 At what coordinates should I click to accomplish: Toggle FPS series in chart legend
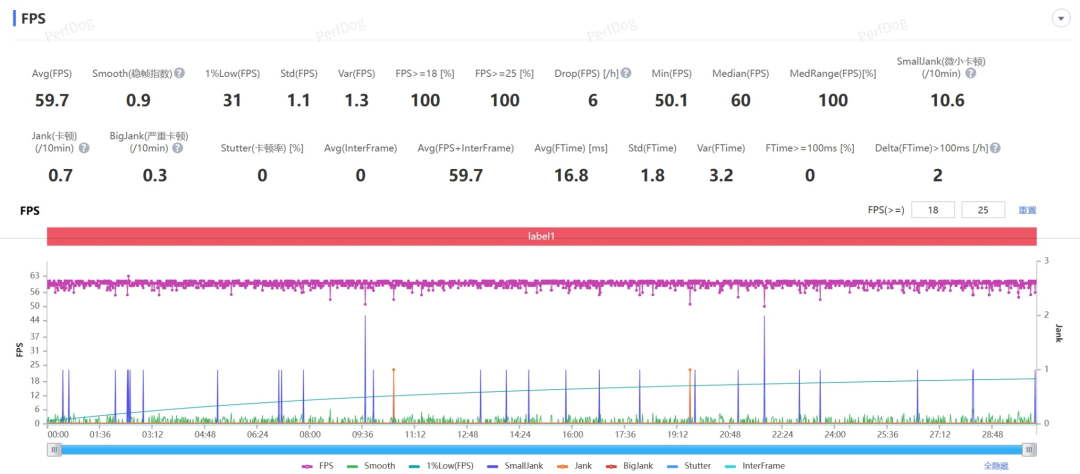[318, 466]
